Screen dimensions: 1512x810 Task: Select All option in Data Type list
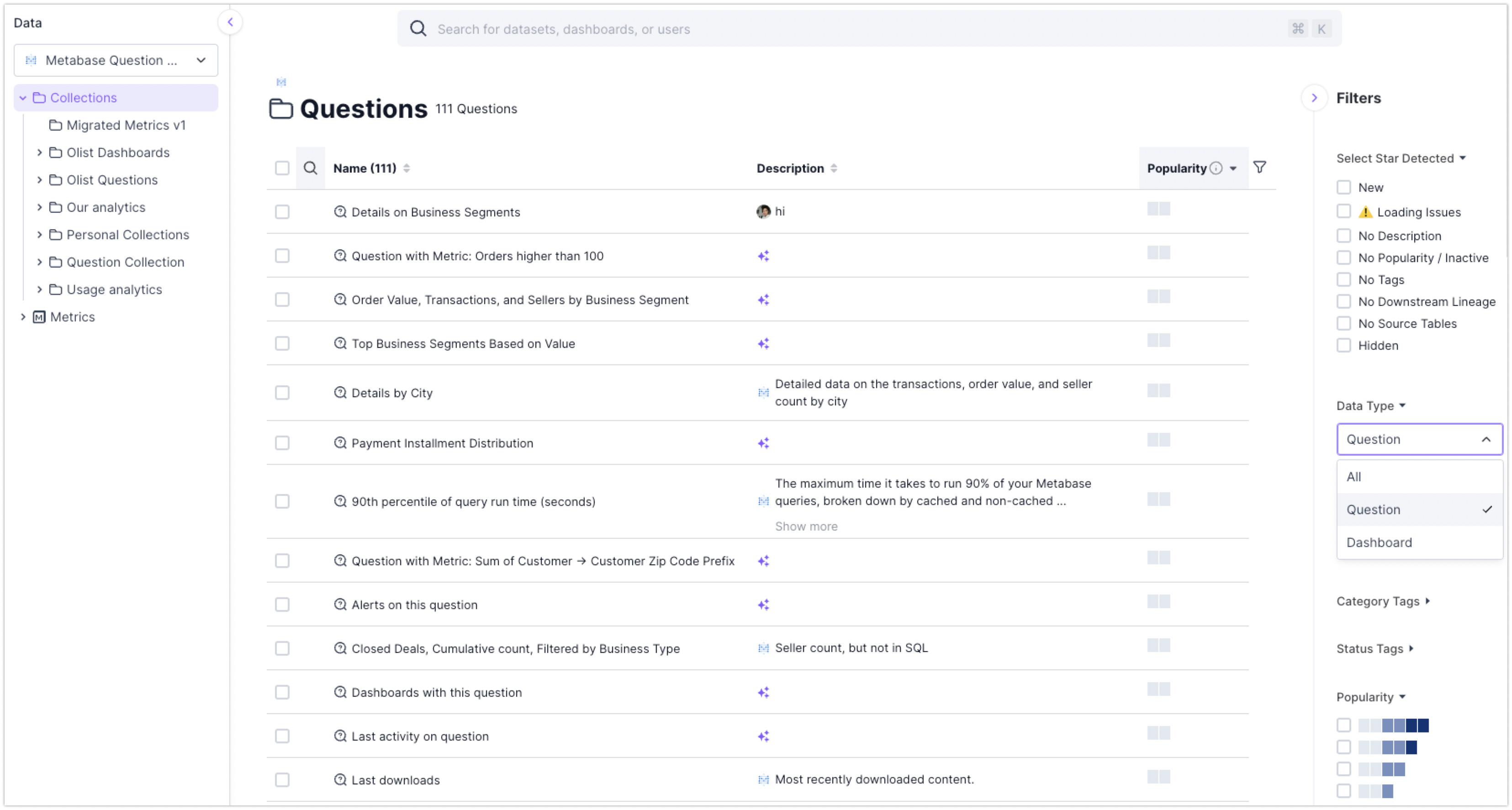pos(1353,477)
